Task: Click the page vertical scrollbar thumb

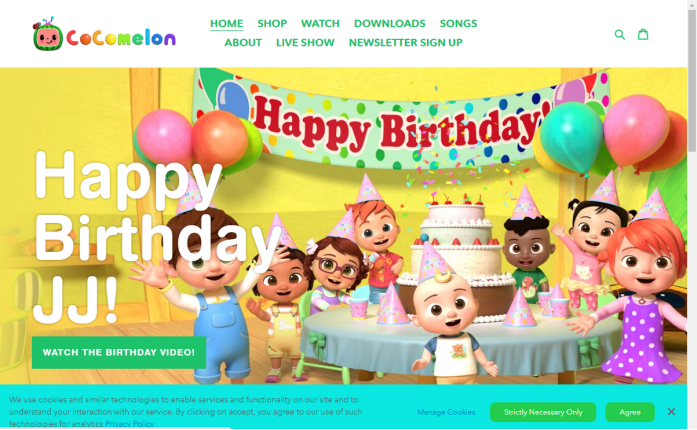Action: coord(692,80)
